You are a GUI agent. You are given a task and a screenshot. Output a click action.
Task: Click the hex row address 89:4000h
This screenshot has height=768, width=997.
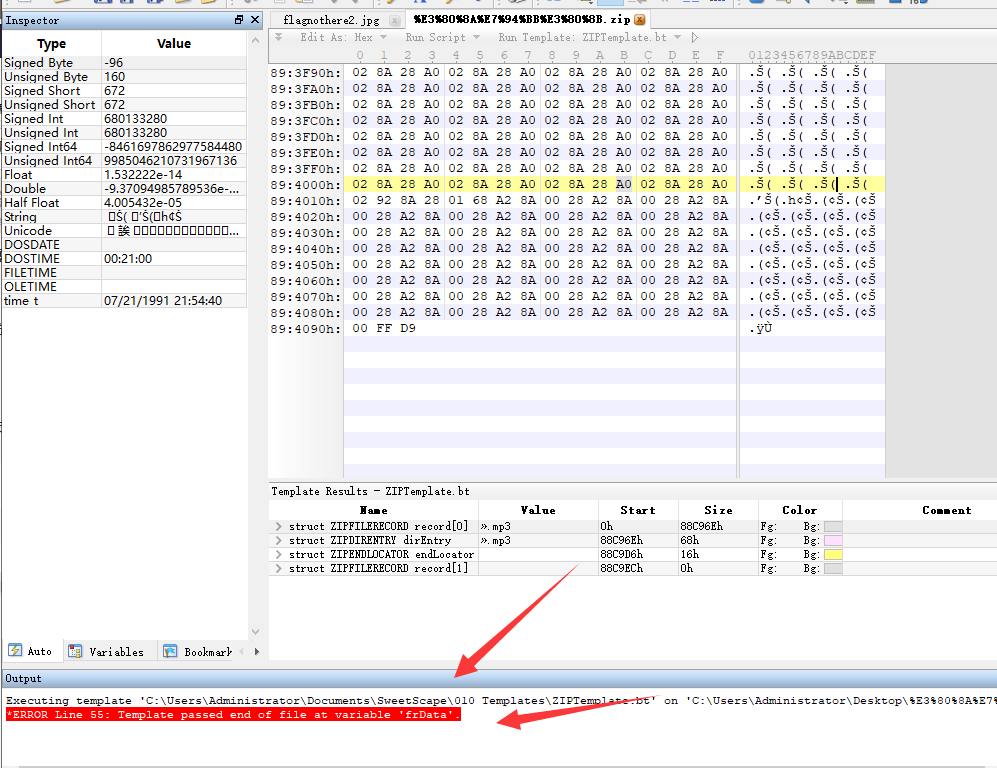click(x=305, y=185)
